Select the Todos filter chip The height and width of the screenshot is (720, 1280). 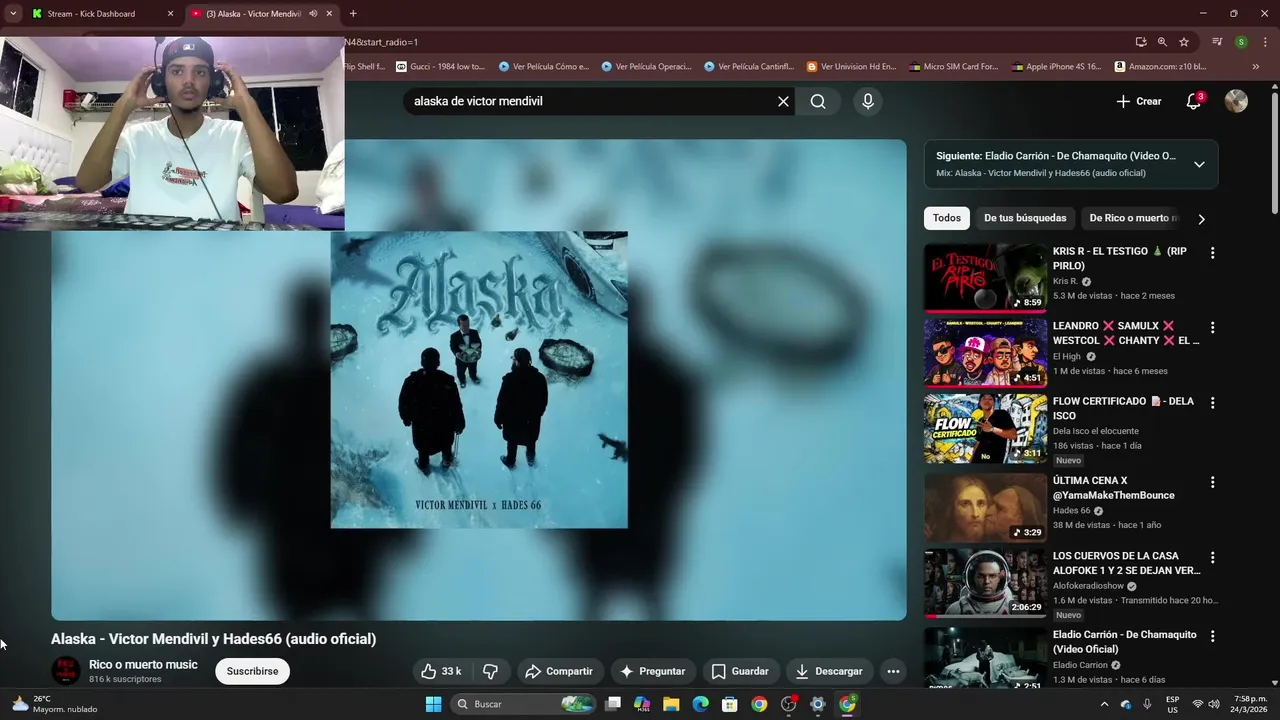947,218
